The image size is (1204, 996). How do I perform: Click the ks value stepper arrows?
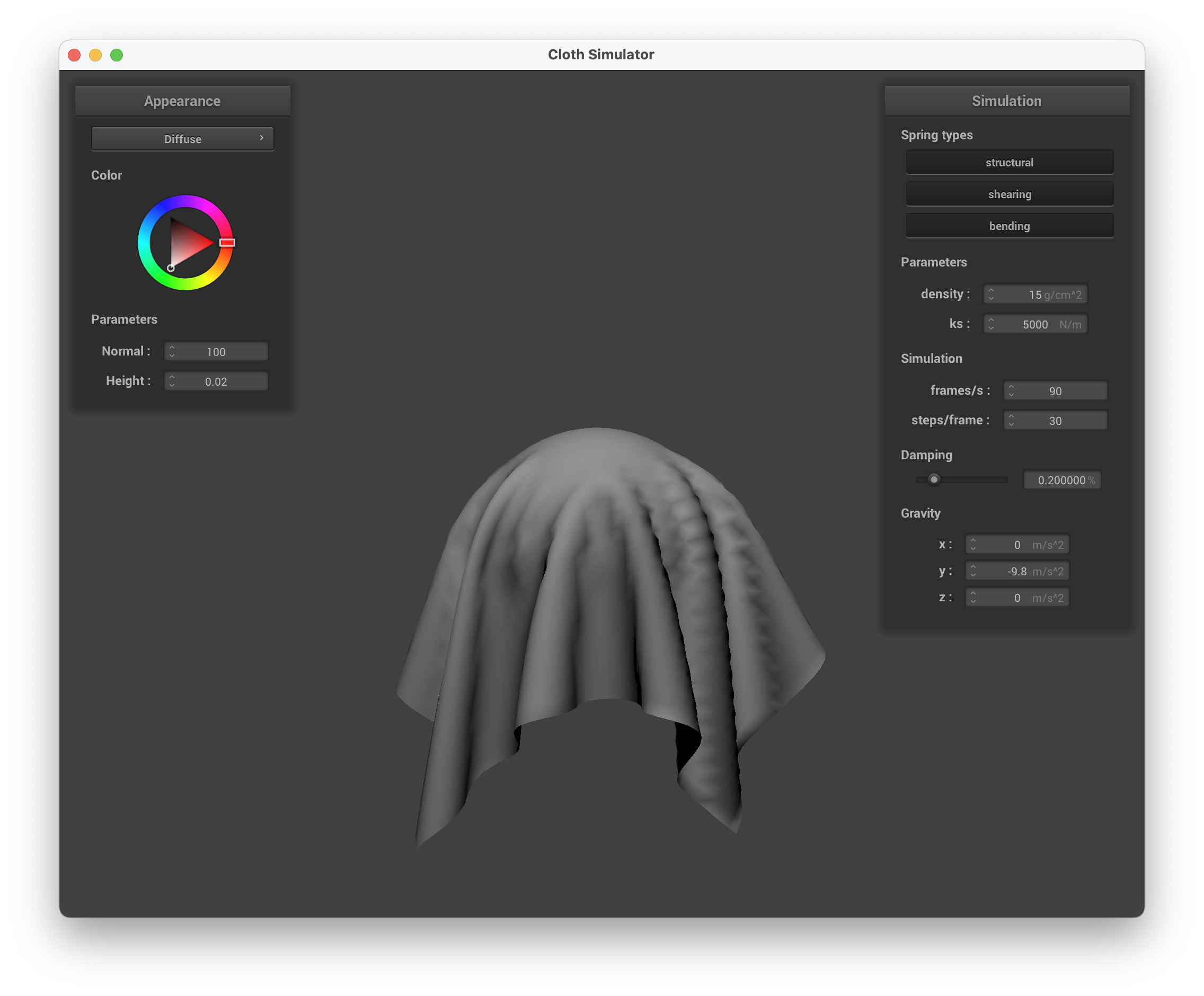click(x=991, y=324)
